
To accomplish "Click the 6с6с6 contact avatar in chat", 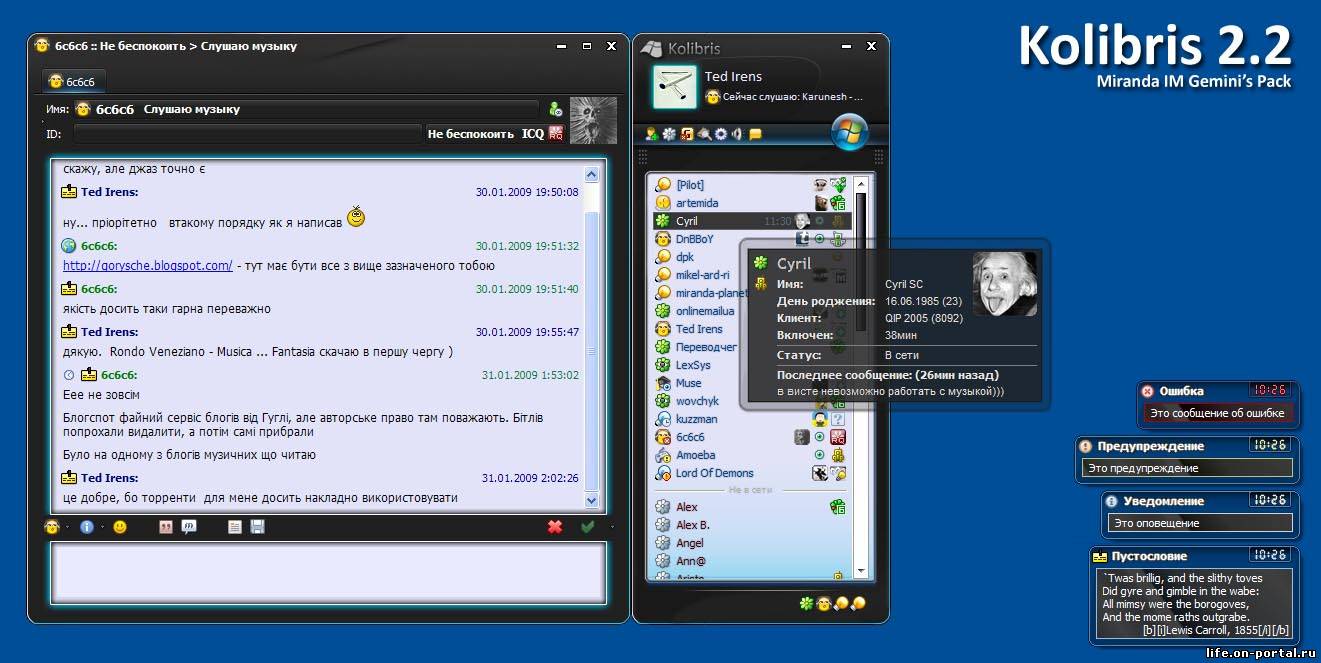I will tap(593, 120).
